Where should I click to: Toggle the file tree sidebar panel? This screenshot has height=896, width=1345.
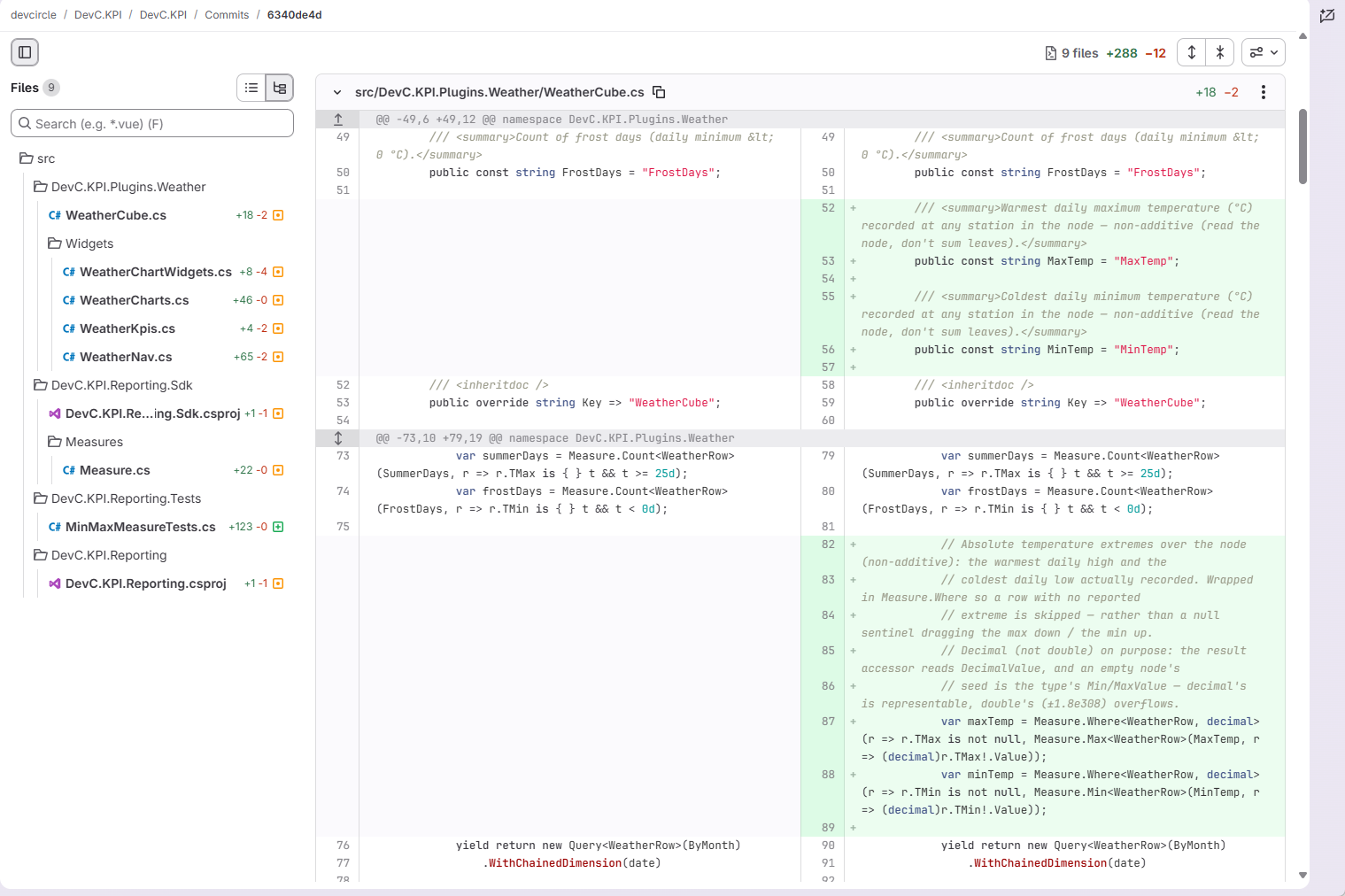(25, 52)
